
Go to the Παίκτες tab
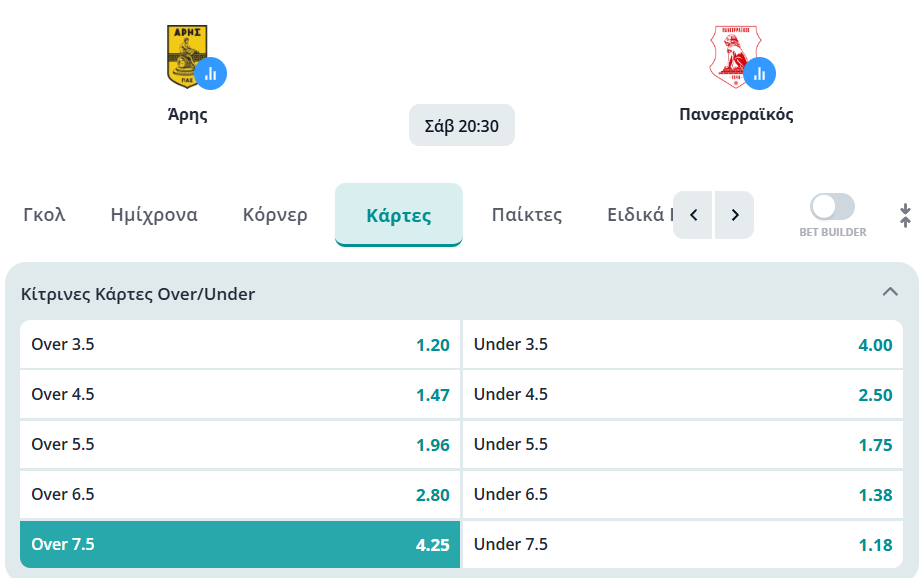click(527, 215)
